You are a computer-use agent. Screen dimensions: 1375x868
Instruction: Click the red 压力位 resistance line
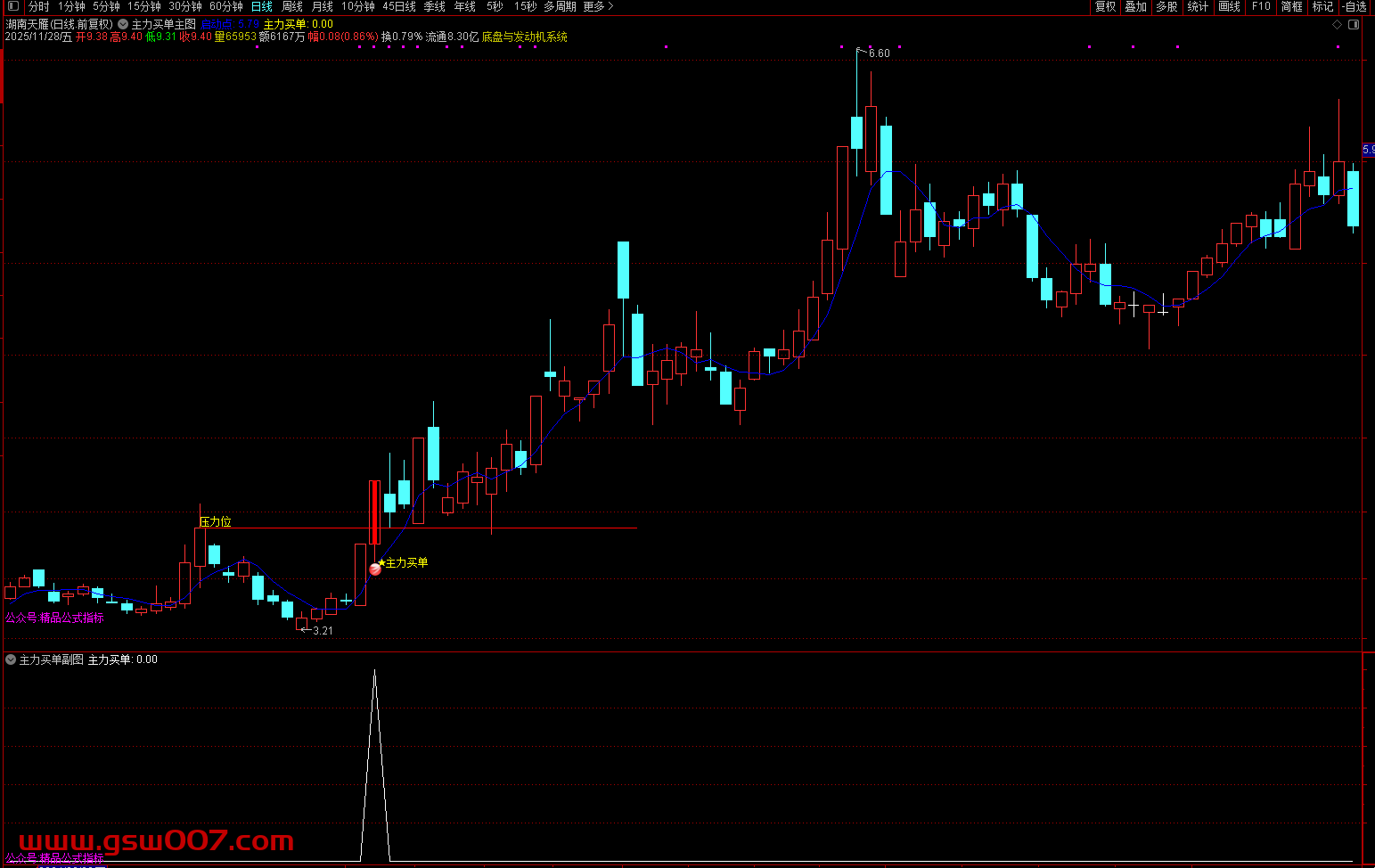tap(535, 528)
